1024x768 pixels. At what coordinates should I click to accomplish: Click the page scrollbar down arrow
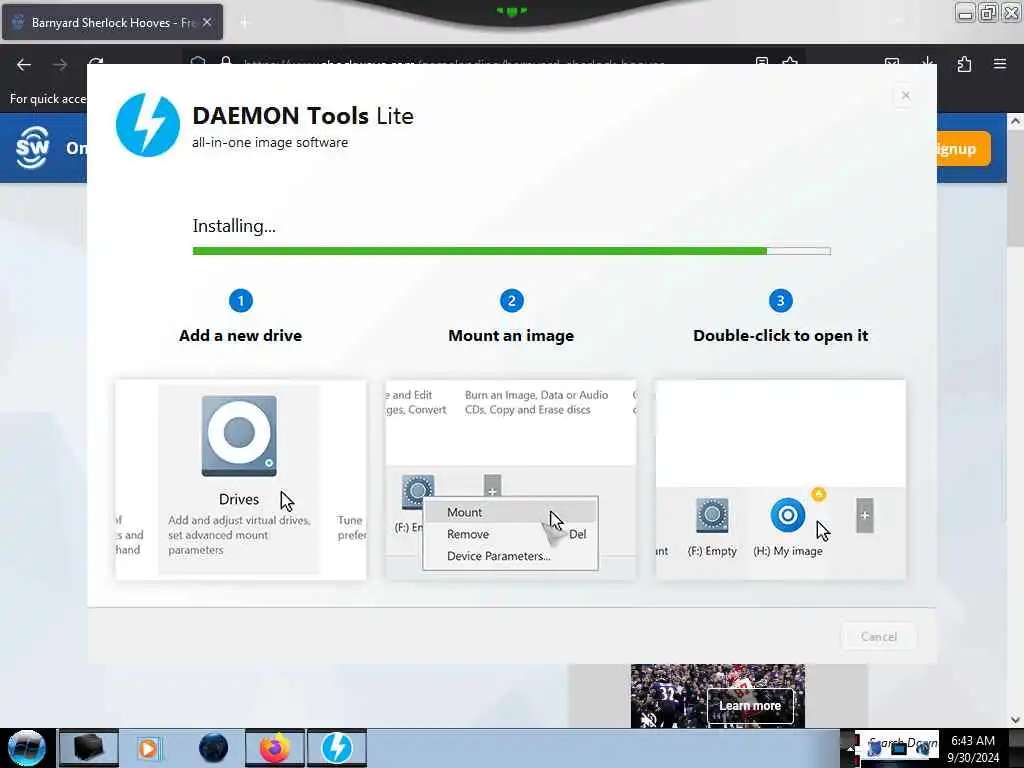coord(1016,720)
